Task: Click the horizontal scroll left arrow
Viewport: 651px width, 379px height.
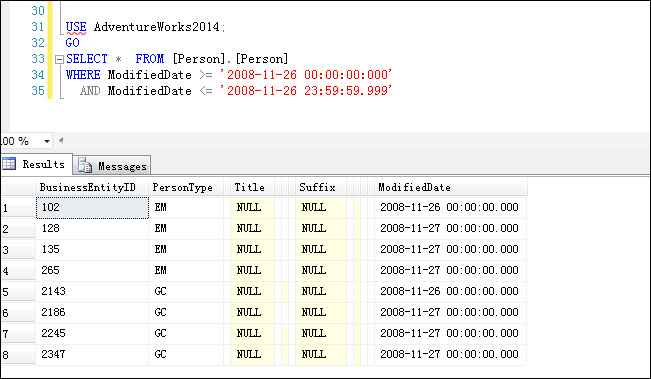Action: tap(61, 140)
